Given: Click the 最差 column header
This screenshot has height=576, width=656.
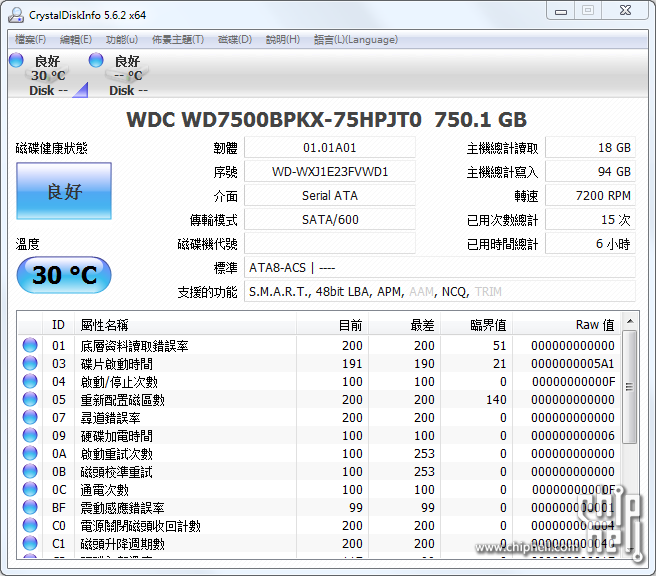Looking at the screenshot, I should [x=405, y=325].
